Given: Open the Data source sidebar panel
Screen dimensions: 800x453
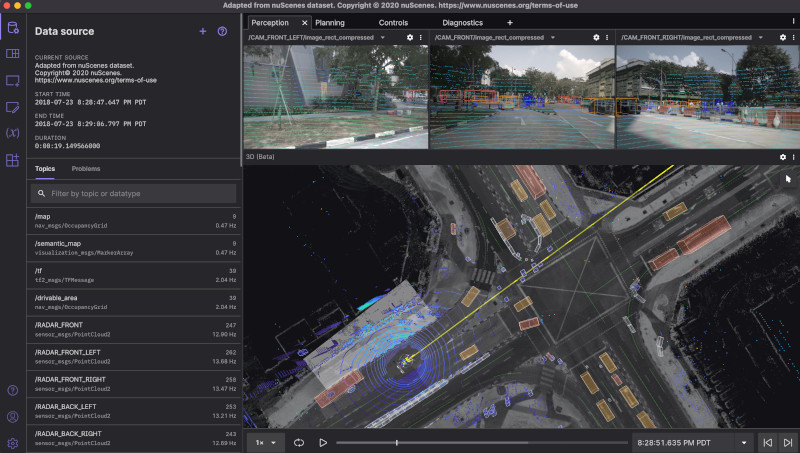Looking at the screenshot, I should 12,27.
